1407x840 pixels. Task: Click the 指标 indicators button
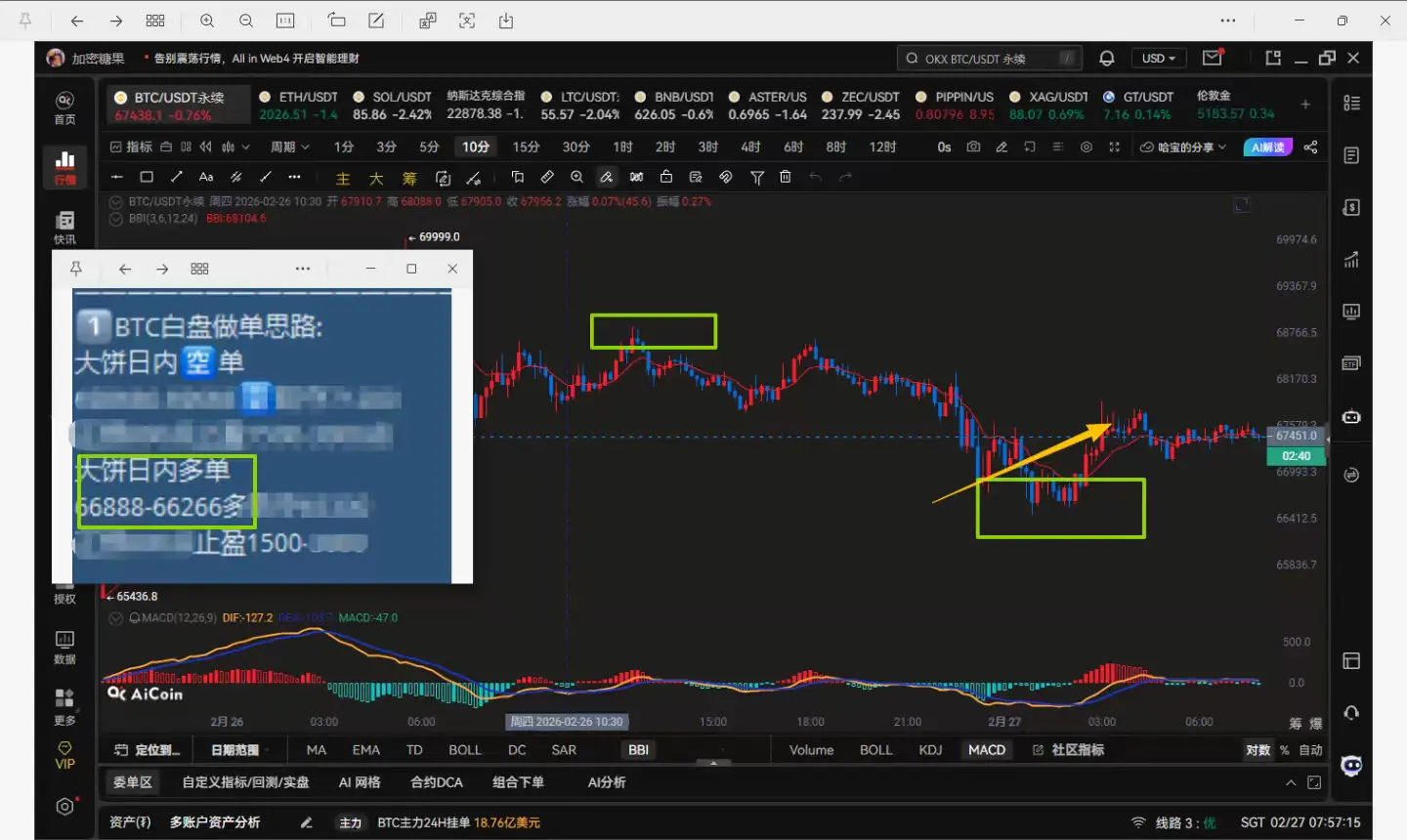point(131,147)
